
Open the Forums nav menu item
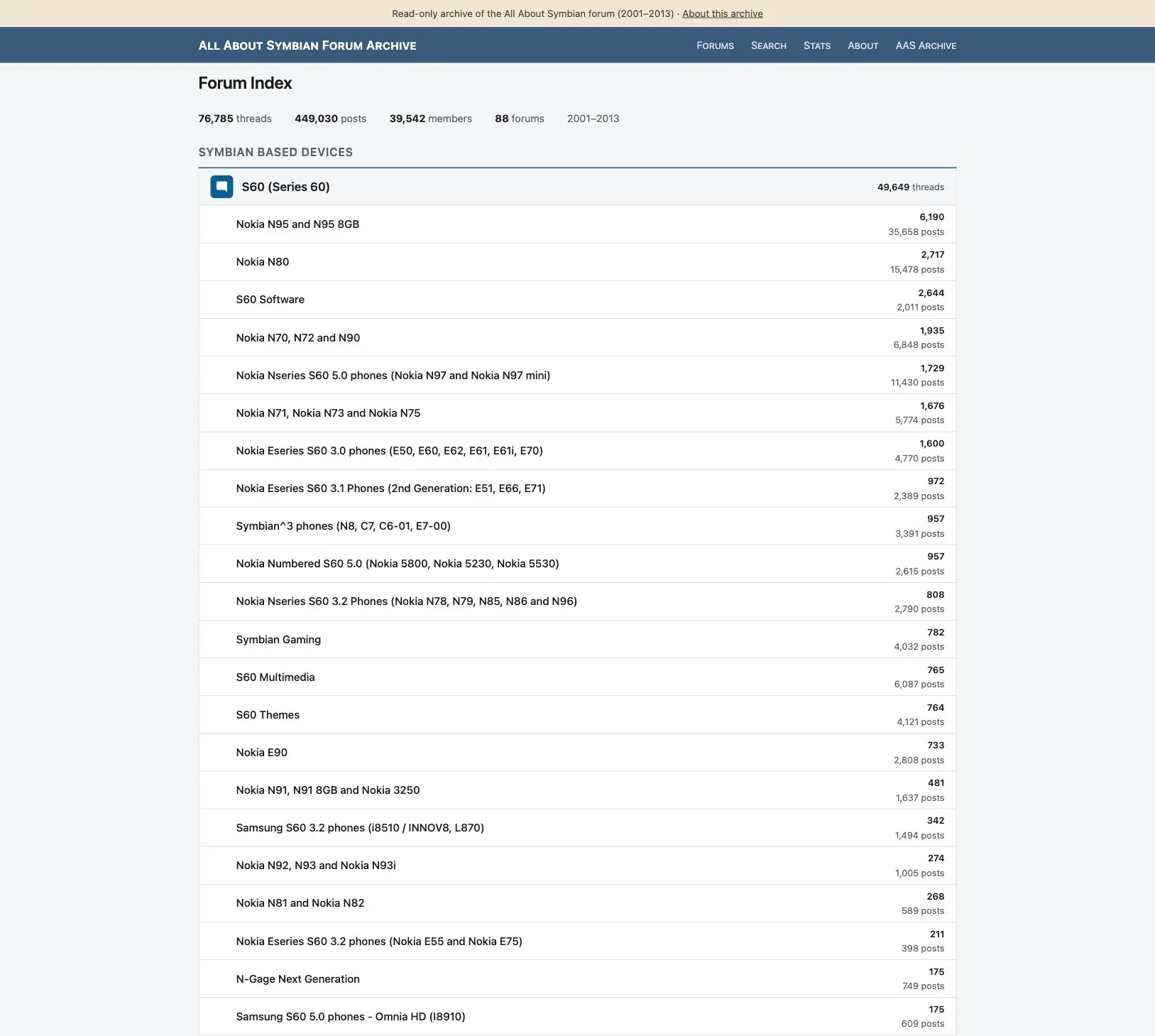pos(715,45)
